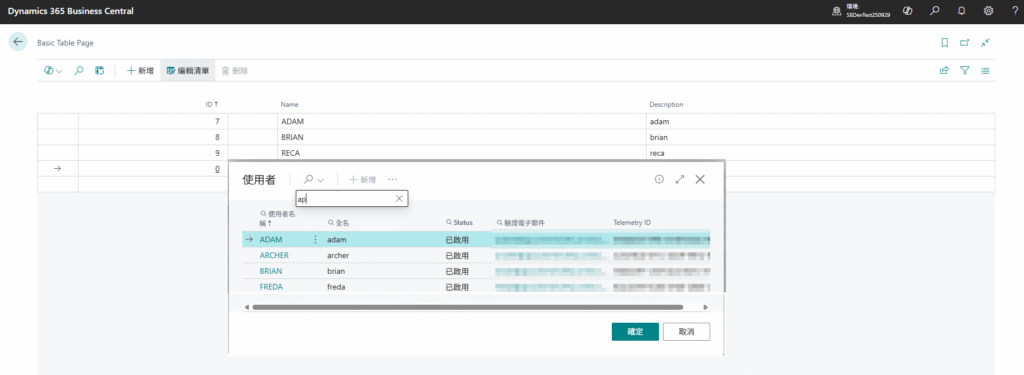Screen dimensions: 1024x375
Task: Show row menu for ADAM user
Action: (x=315, y=240)
